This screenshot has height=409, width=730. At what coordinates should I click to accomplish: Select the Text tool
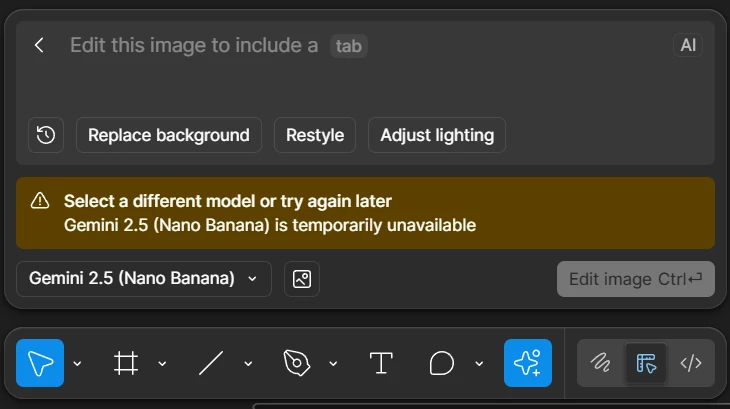(381, 363)
